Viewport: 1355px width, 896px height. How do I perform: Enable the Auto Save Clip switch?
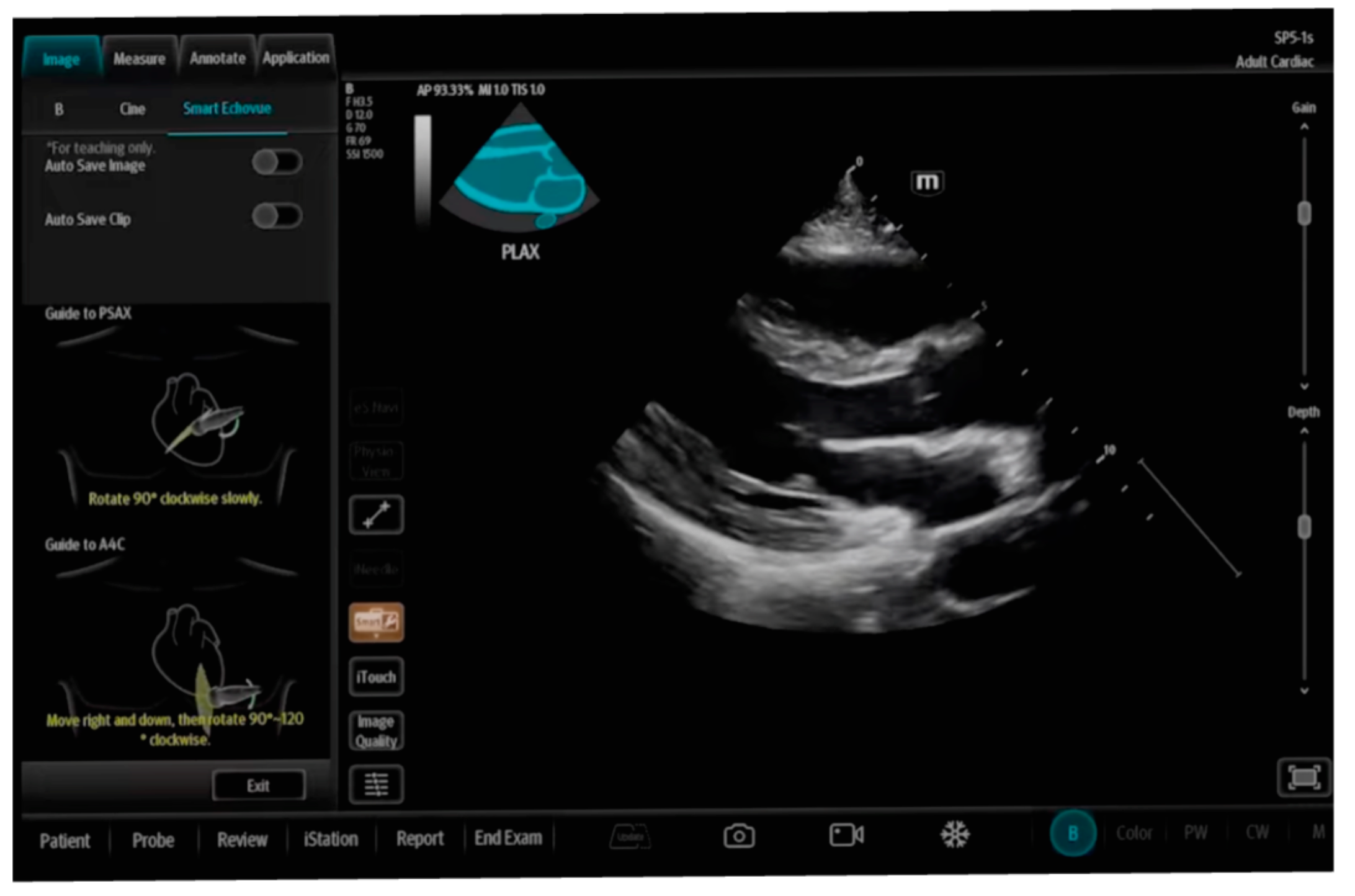click(277, 217)
